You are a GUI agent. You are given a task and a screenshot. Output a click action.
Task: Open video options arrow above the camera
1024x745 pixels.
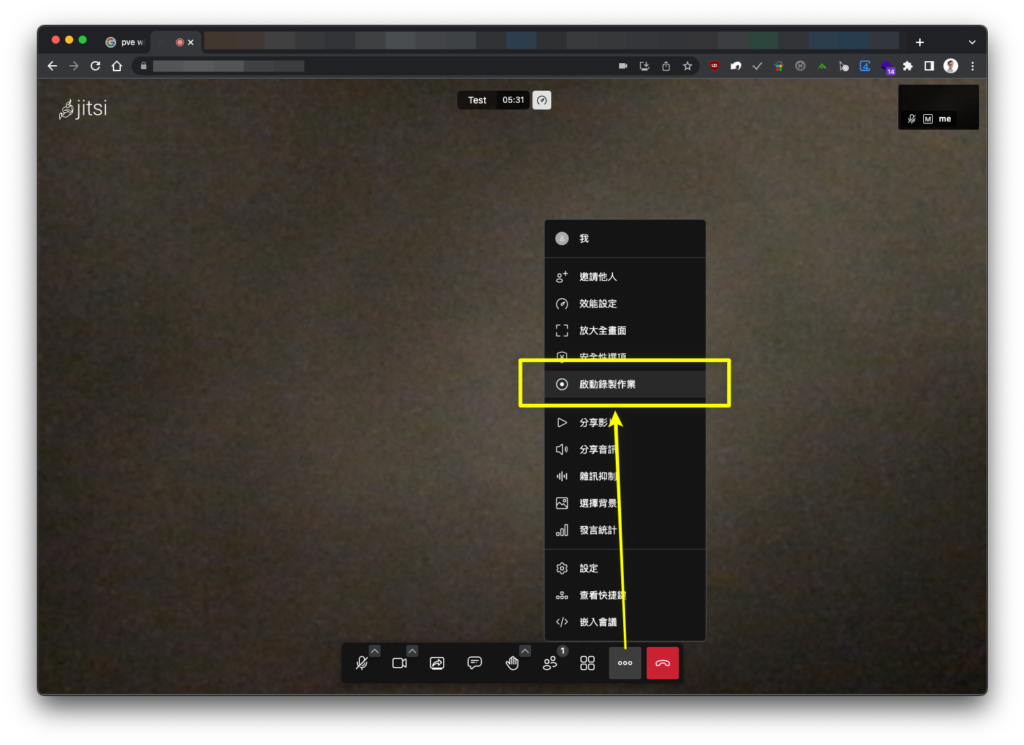pos(412,651)
